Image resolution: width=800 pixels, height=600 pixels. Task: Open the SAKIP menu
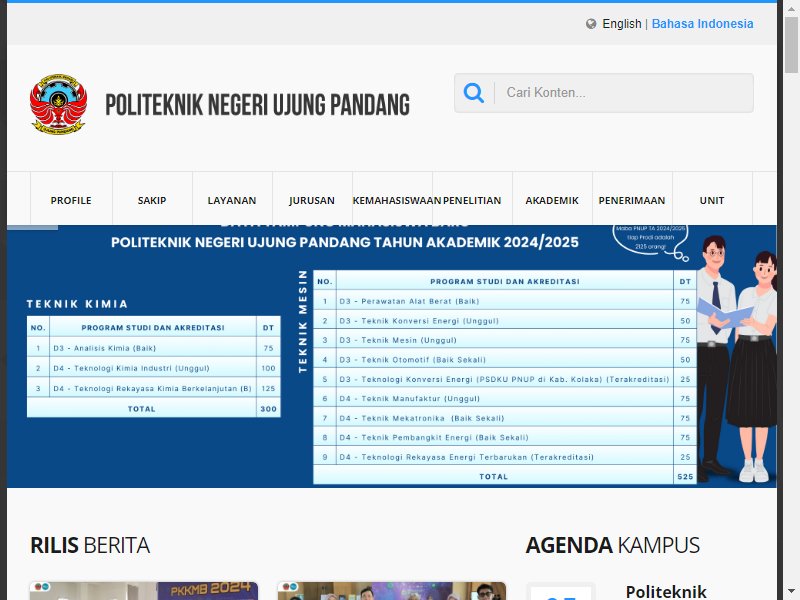tap(152, 200)
